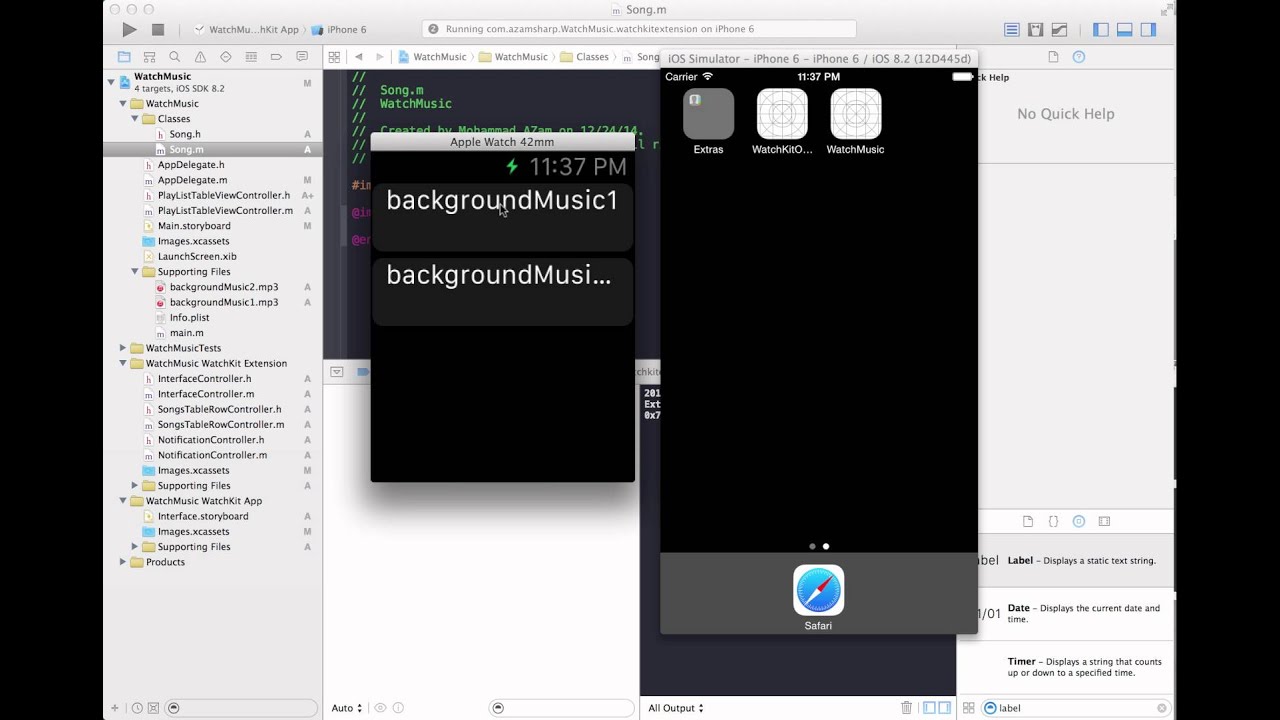Clear the console with trash icon
The image size is (1280, 720).
pyautogui.click(x=906, y=708)
